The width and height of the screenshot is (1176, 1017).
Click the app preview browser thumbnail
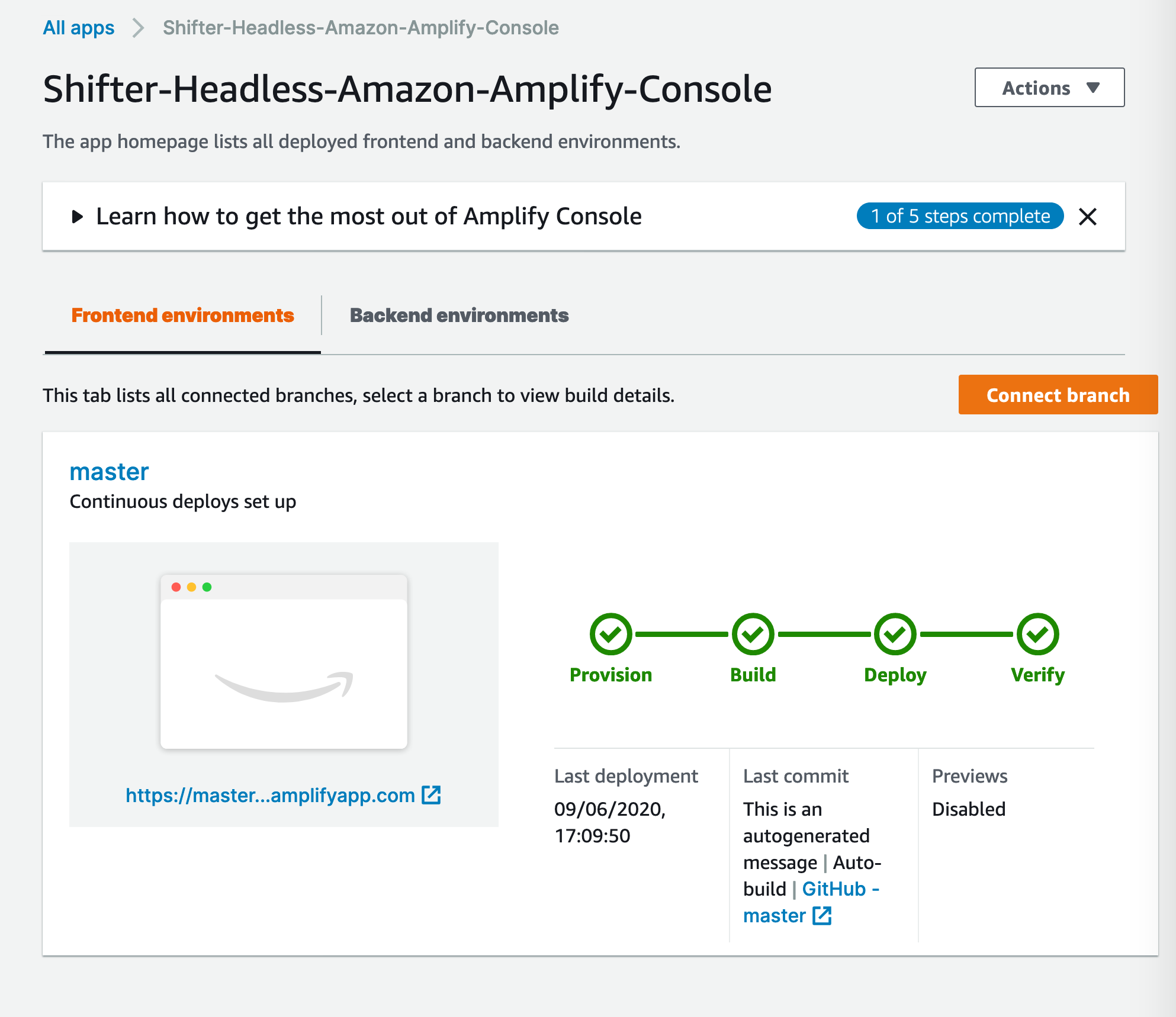point(284,661)
